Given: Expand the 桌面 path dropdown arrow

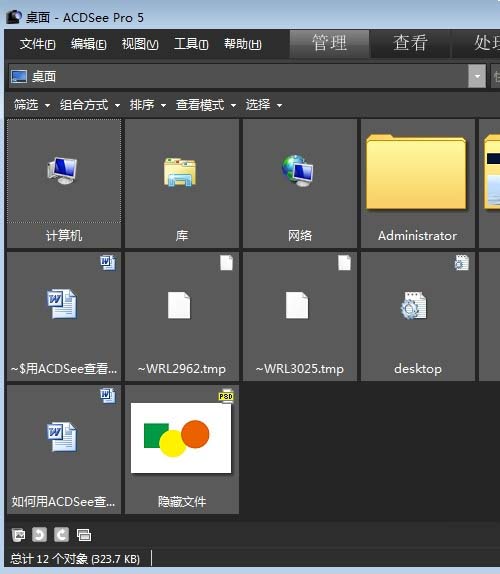Looking at the screenshot, I should pos(477,77).
